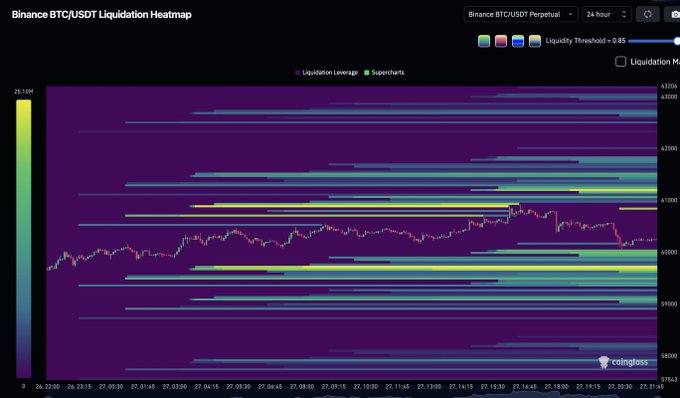
Task: Click the vertical color scale bar
Action: click(x=23, y=238)
